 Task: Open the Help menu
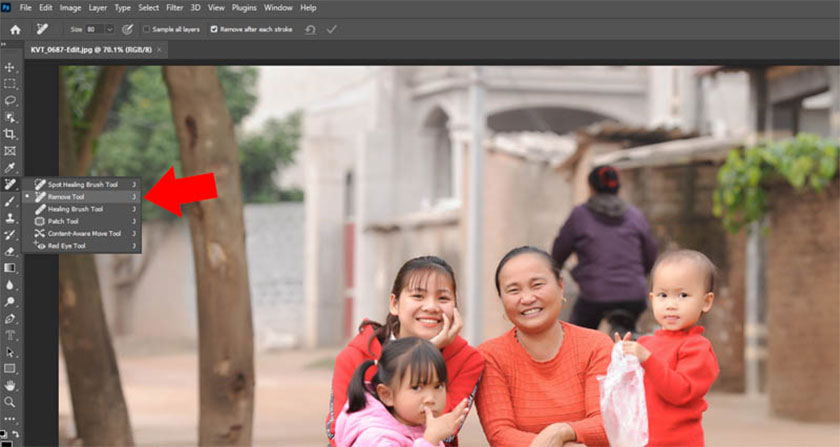(308, 8)
